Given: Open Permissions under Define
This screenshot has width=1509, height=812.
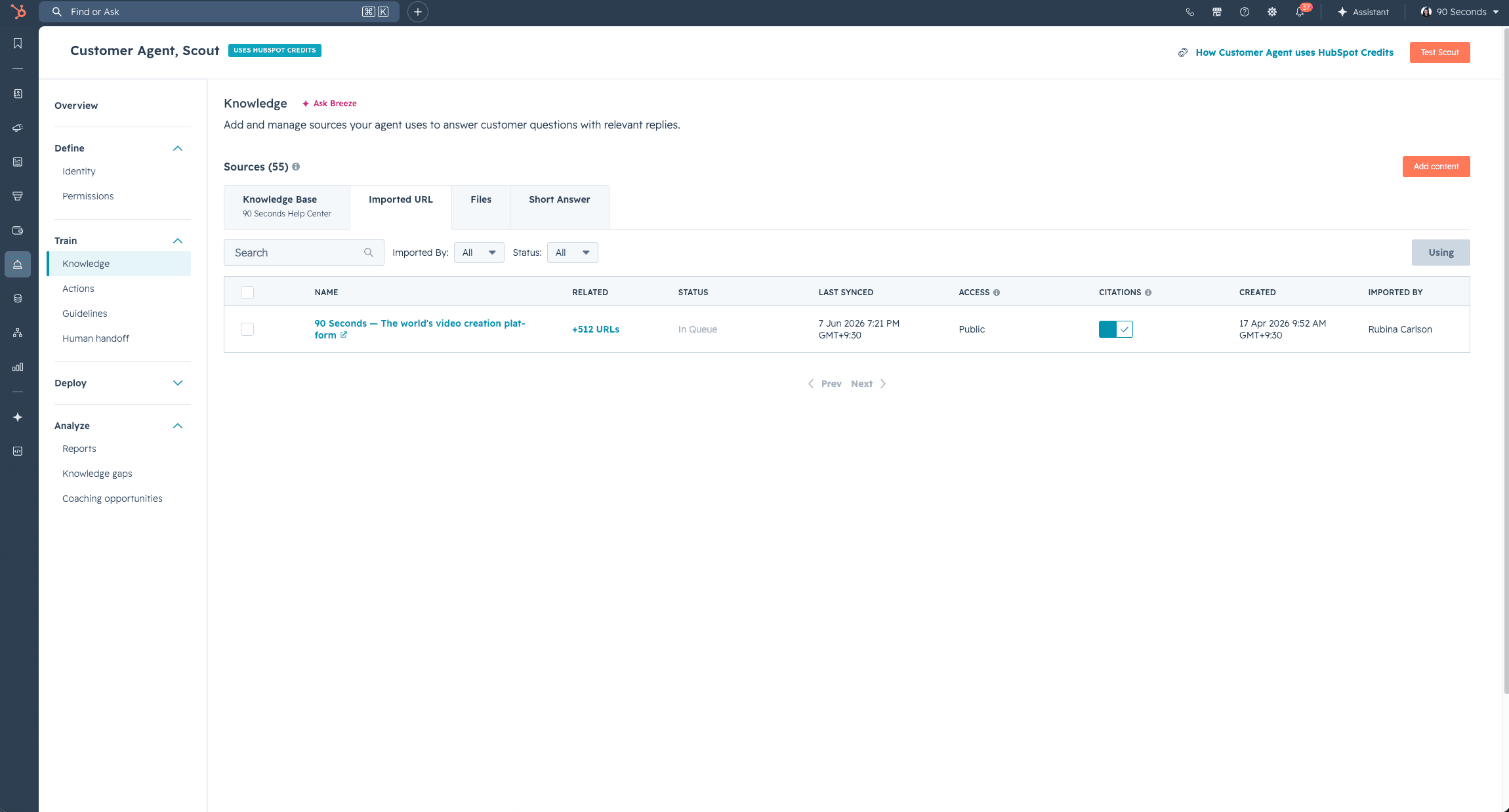Looking at the screenshot, I should click(88, 196).
